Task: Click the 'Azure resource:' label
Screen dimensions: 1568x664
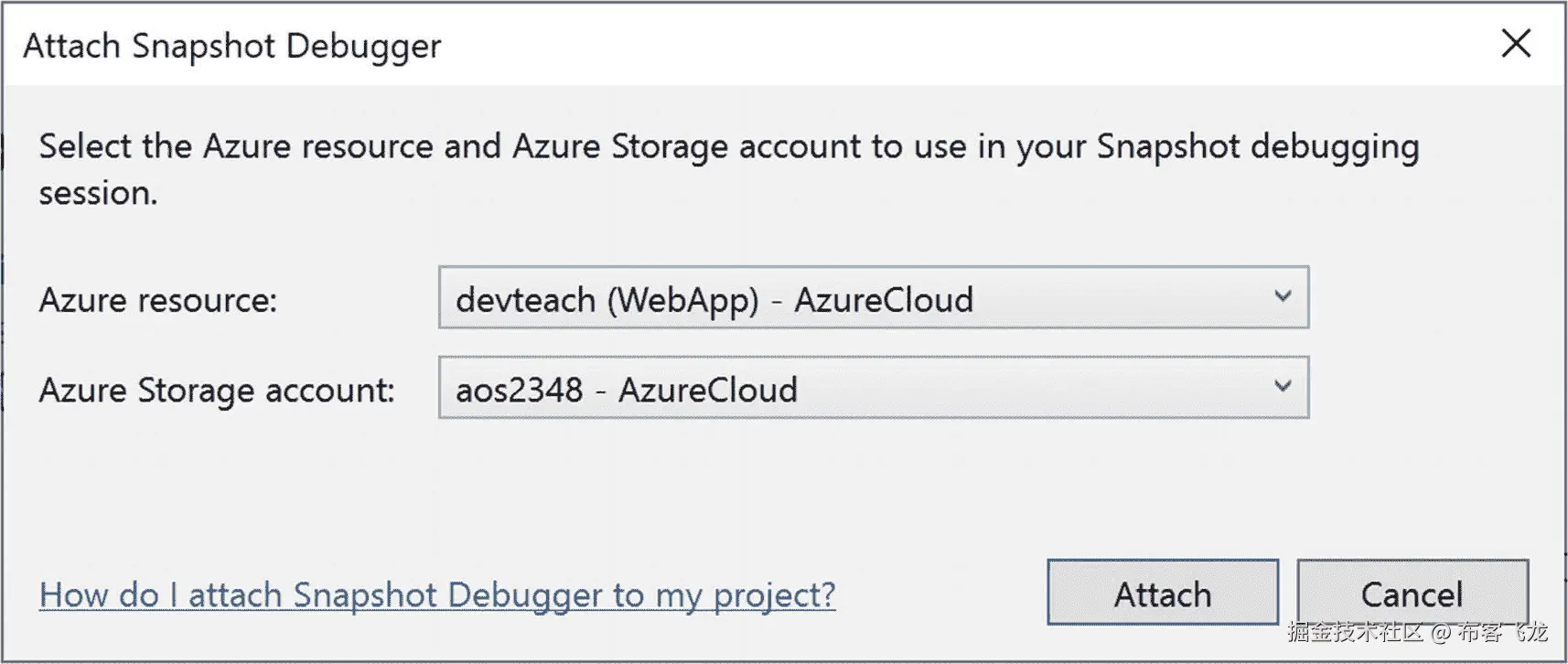Action: tap(157, 300)
